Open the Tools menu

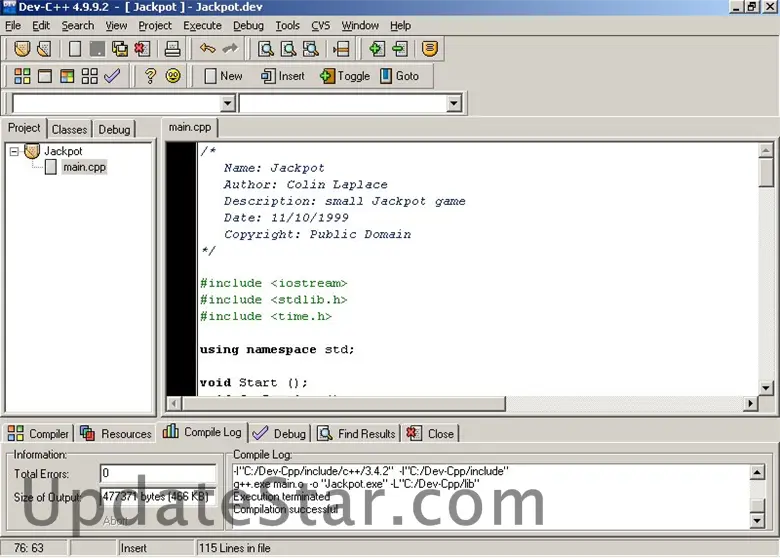pos(288,25)
